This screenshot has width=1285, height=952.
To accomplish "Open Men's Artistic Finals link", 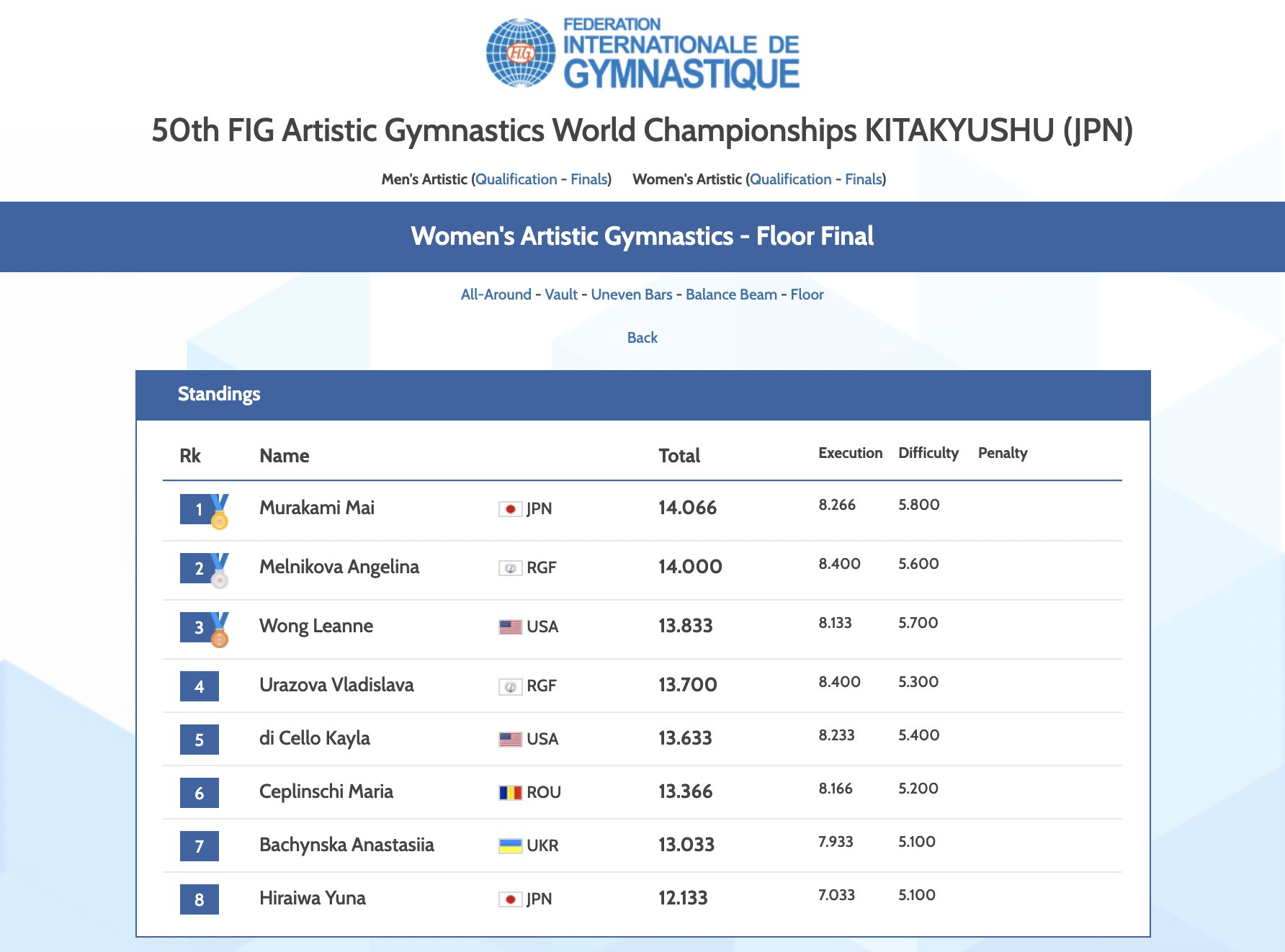I will [589, 179].
